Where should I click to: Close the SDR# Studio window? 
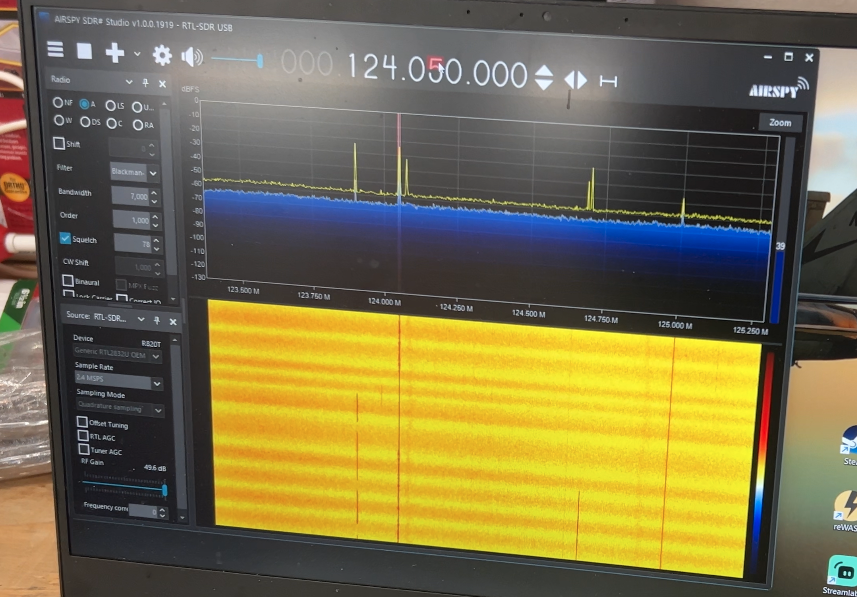coord(809,57)
